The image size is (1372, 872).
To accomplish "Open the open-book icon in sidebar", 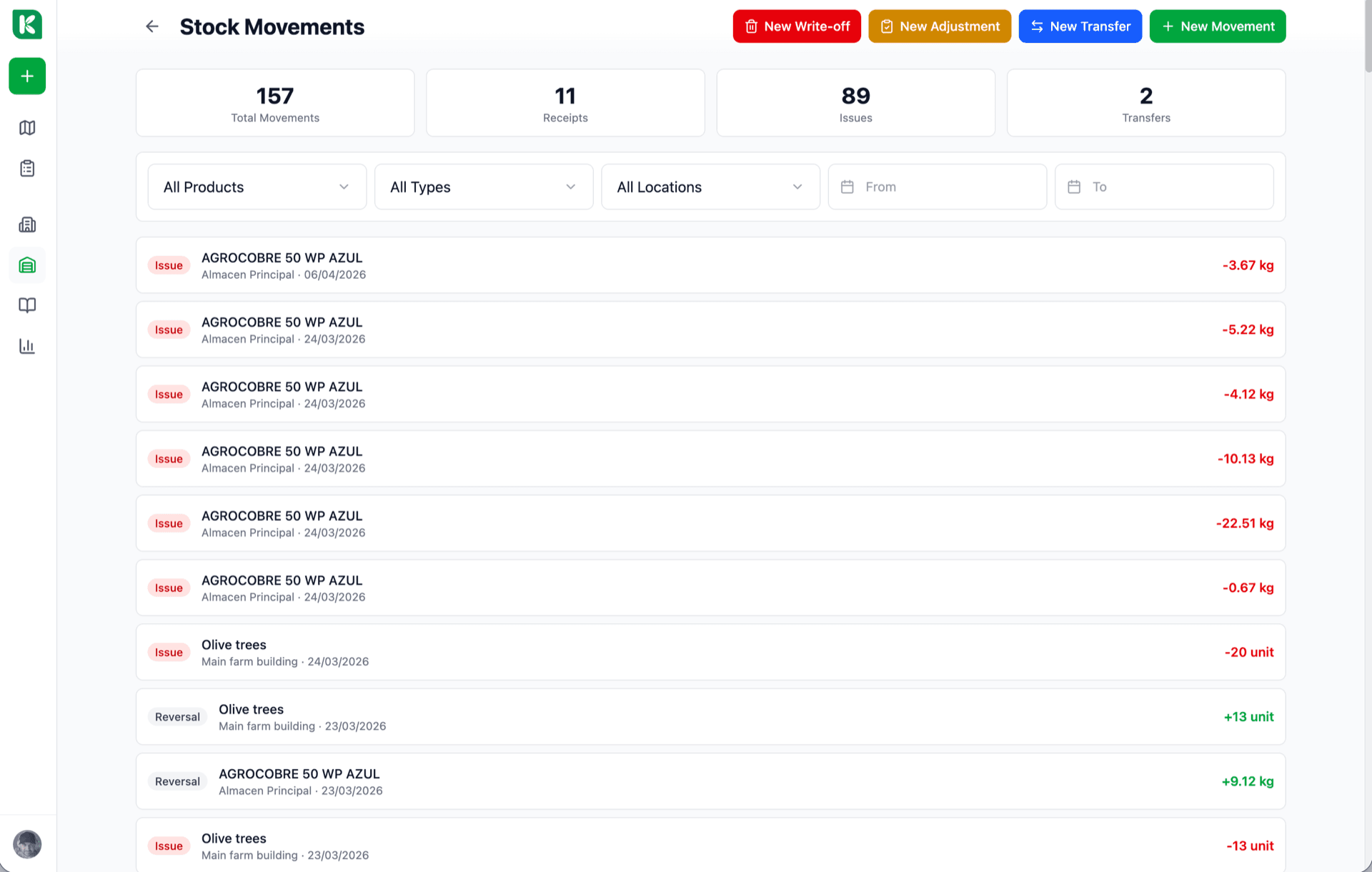I will pyautogui.click(x=27, y=306).
